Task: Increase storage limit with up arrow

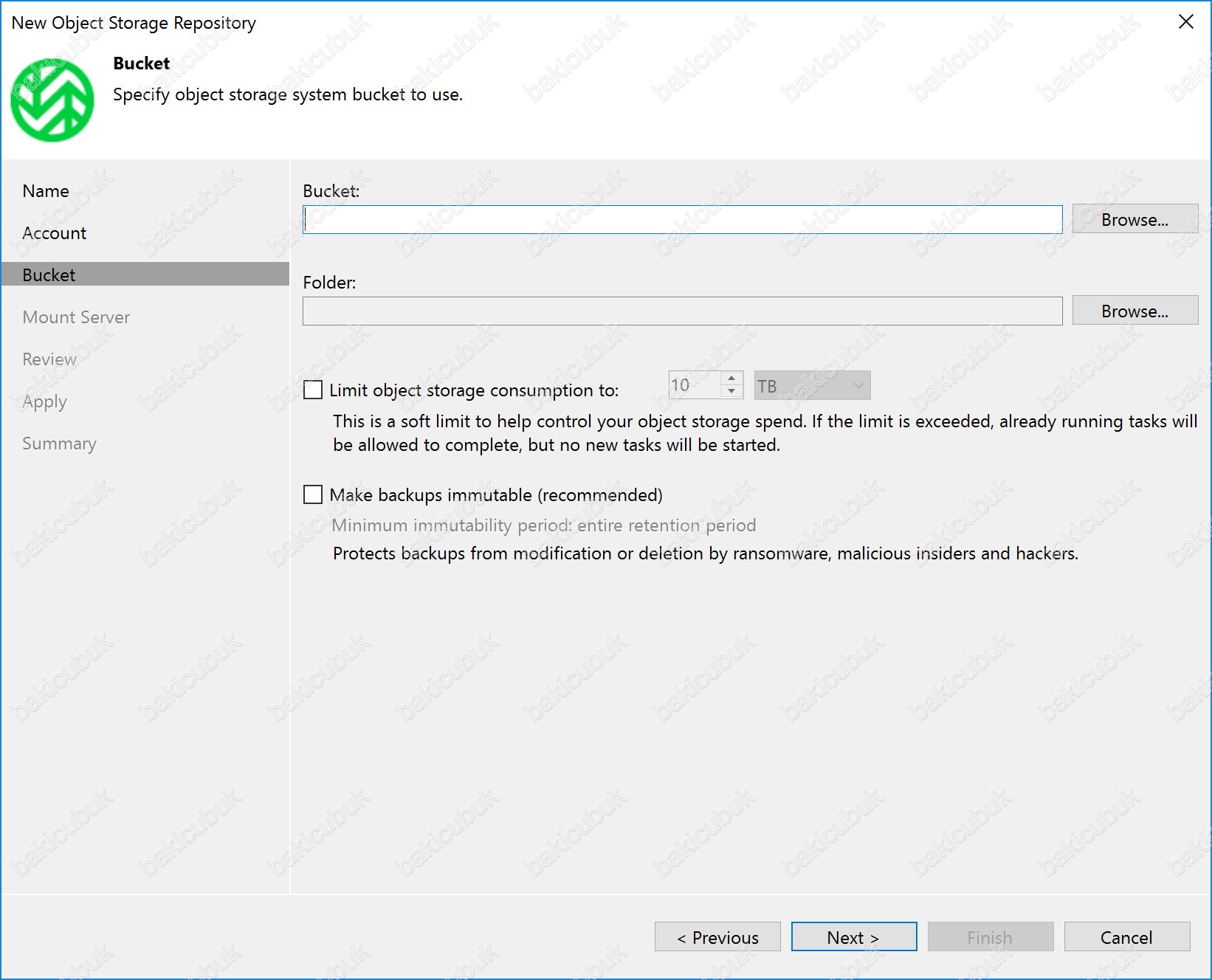Action: (731, 379)
